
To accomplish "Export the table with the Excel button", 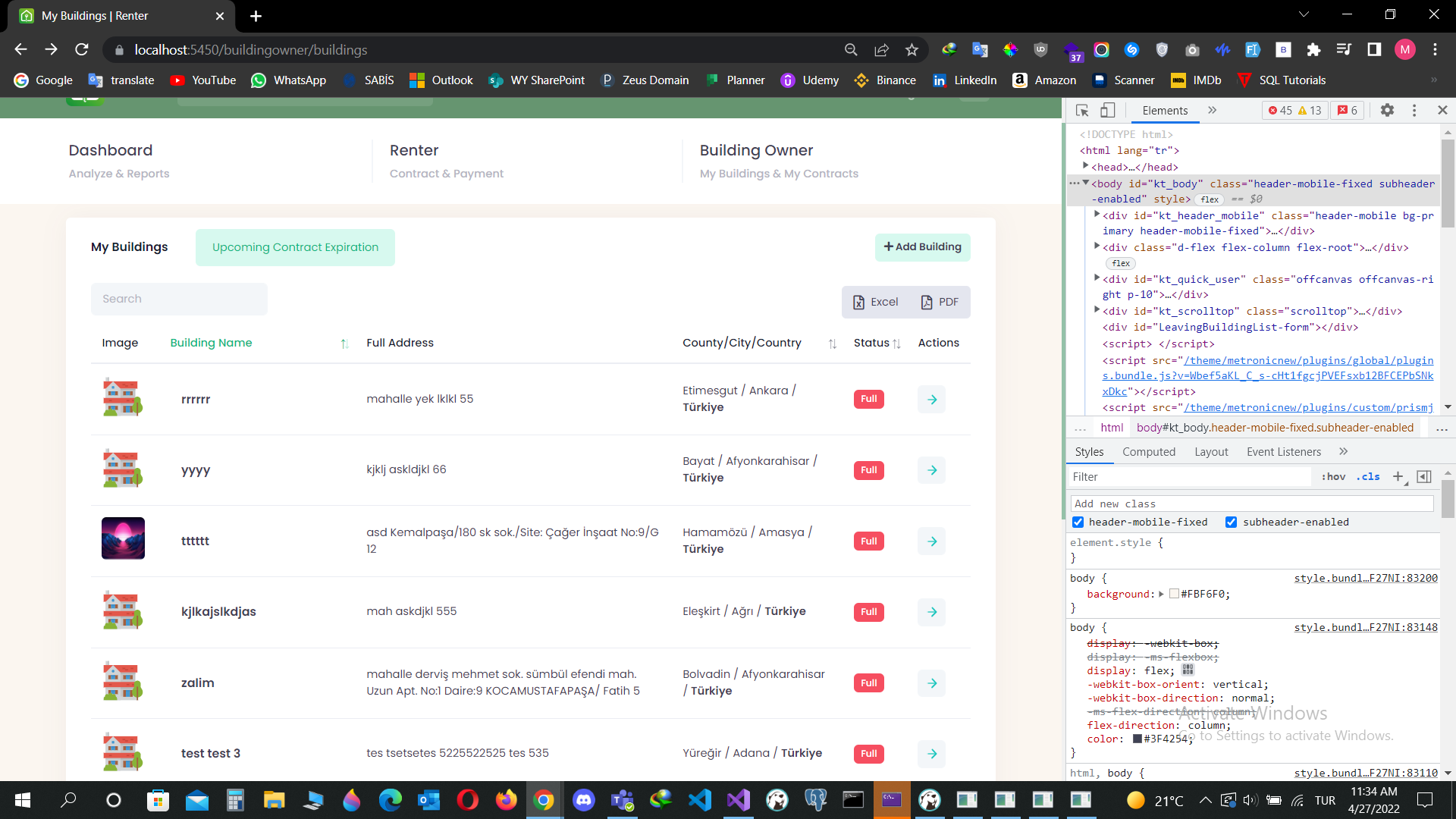I will pyautogui.click(x=876, y=302).
